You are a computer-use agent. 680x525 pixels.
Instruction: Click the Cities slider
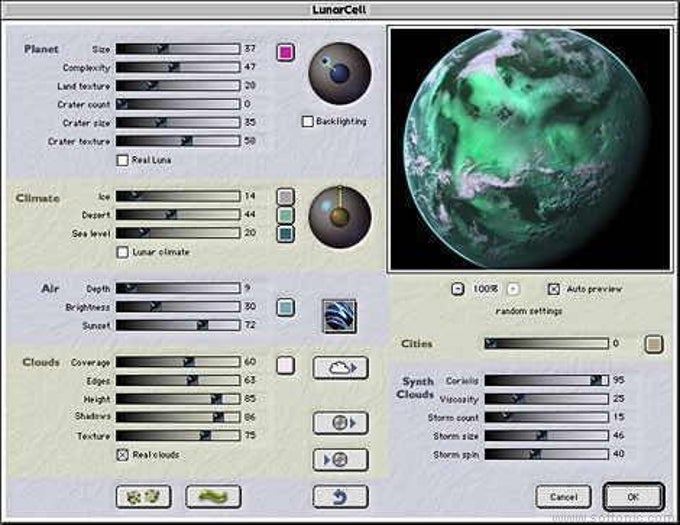[x=546, y=344]
